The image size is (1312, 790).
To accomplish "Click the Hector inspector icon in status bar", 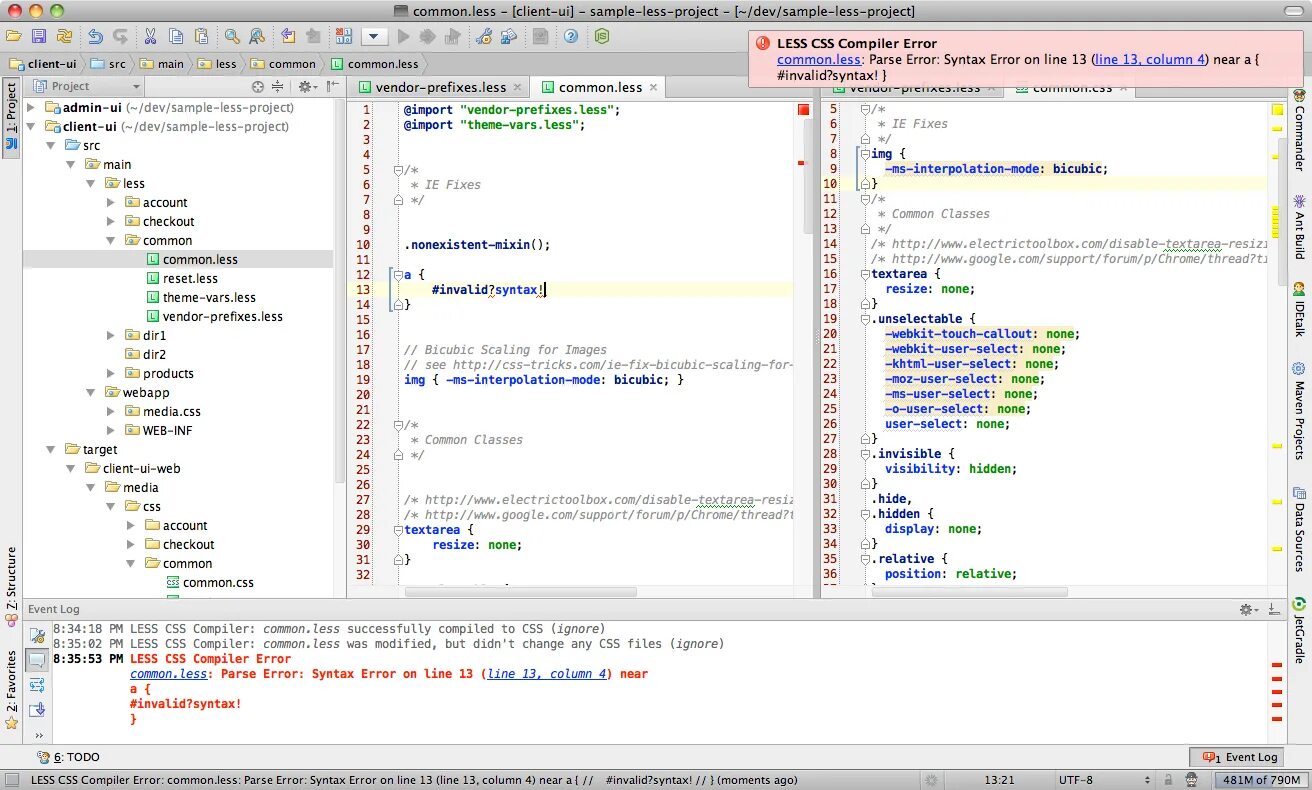I will (x=1192, y=780).
